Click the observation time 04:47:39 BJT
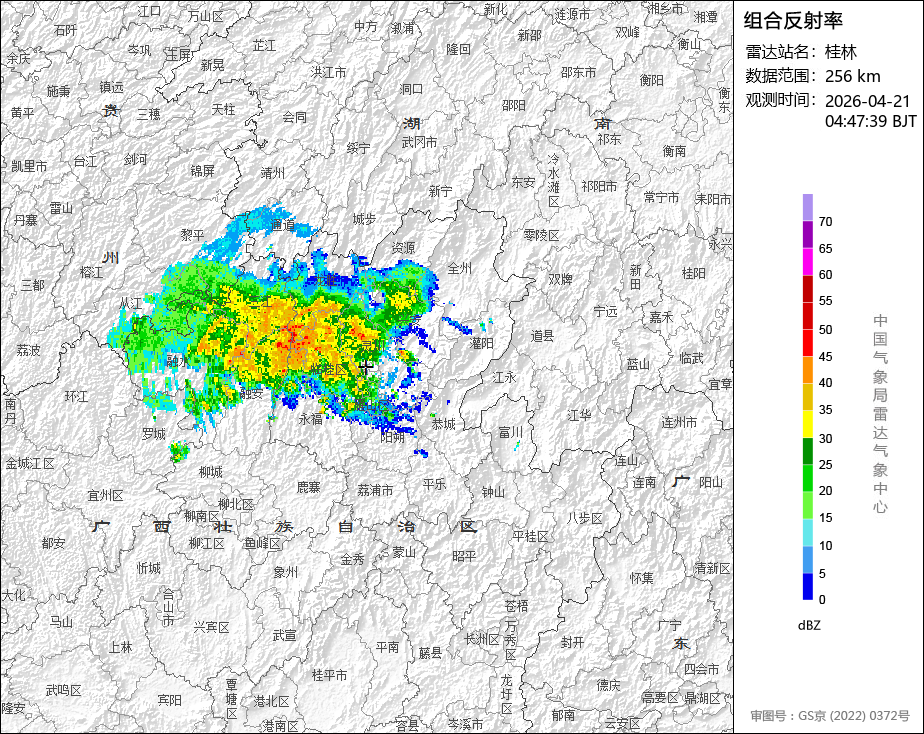 870,121
